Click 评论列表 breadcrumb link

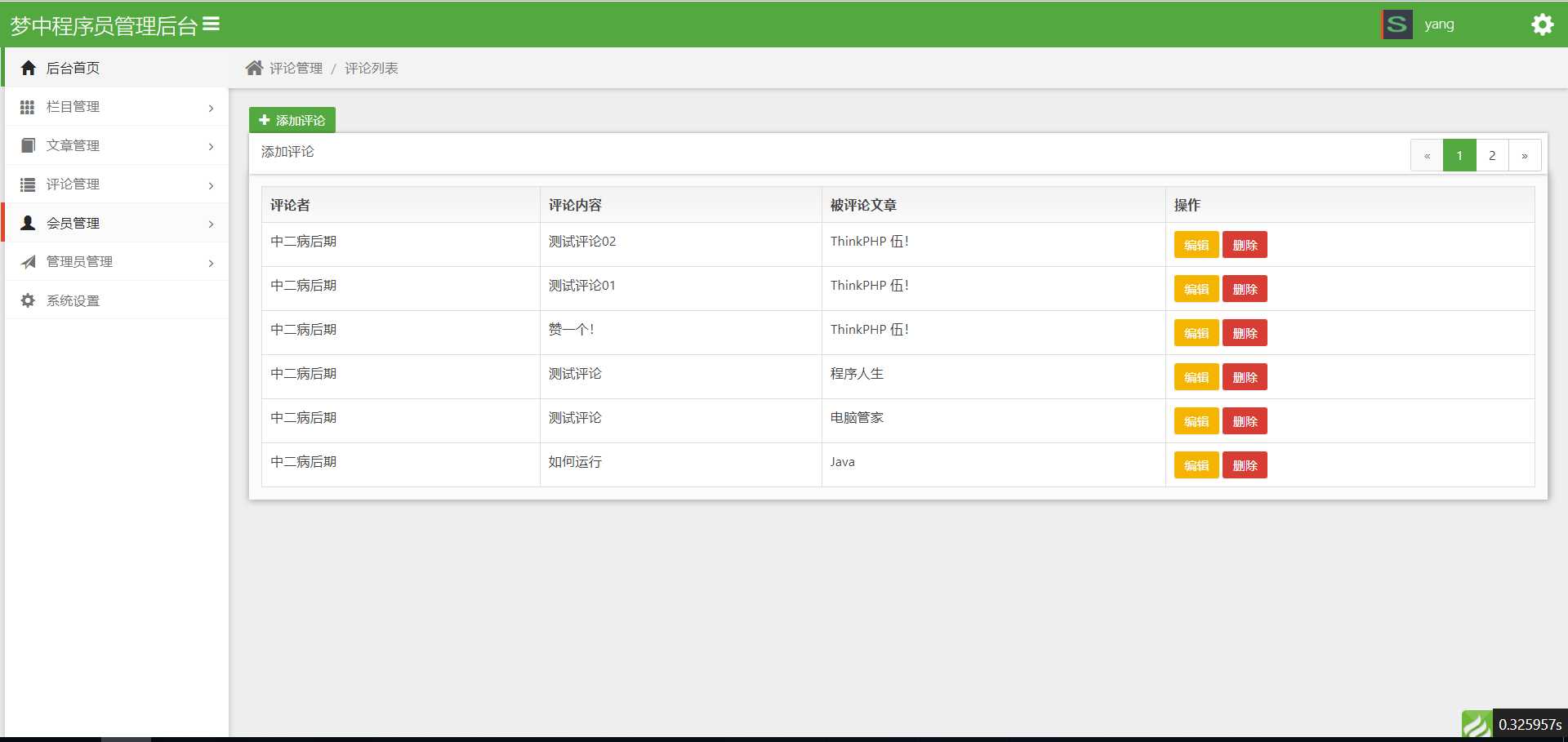[x=372, y=69]
